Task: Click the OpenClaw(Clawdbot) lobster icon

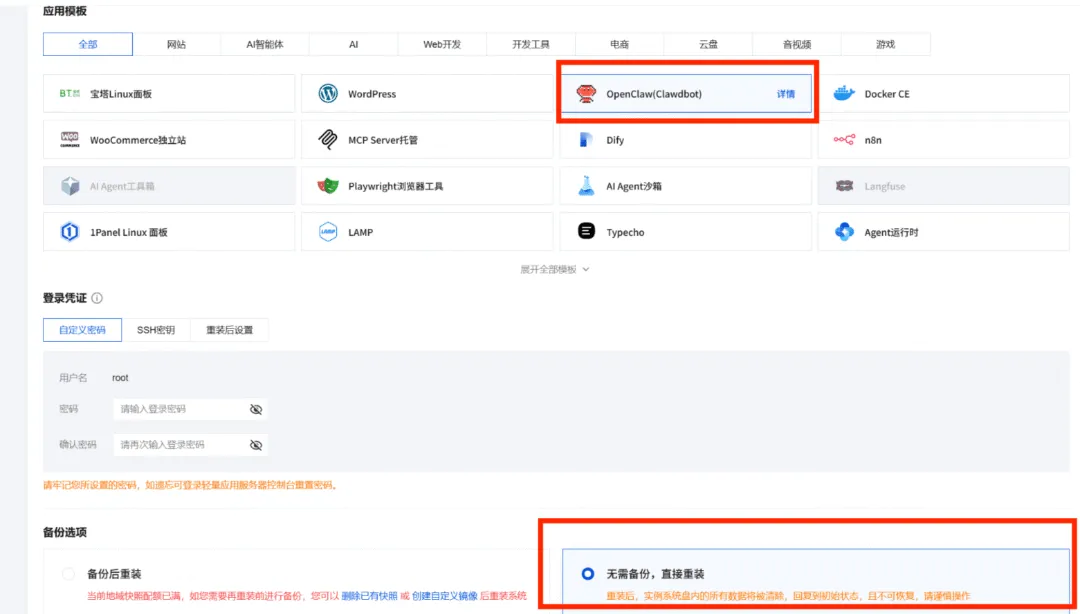Action: tap(586, 93)
